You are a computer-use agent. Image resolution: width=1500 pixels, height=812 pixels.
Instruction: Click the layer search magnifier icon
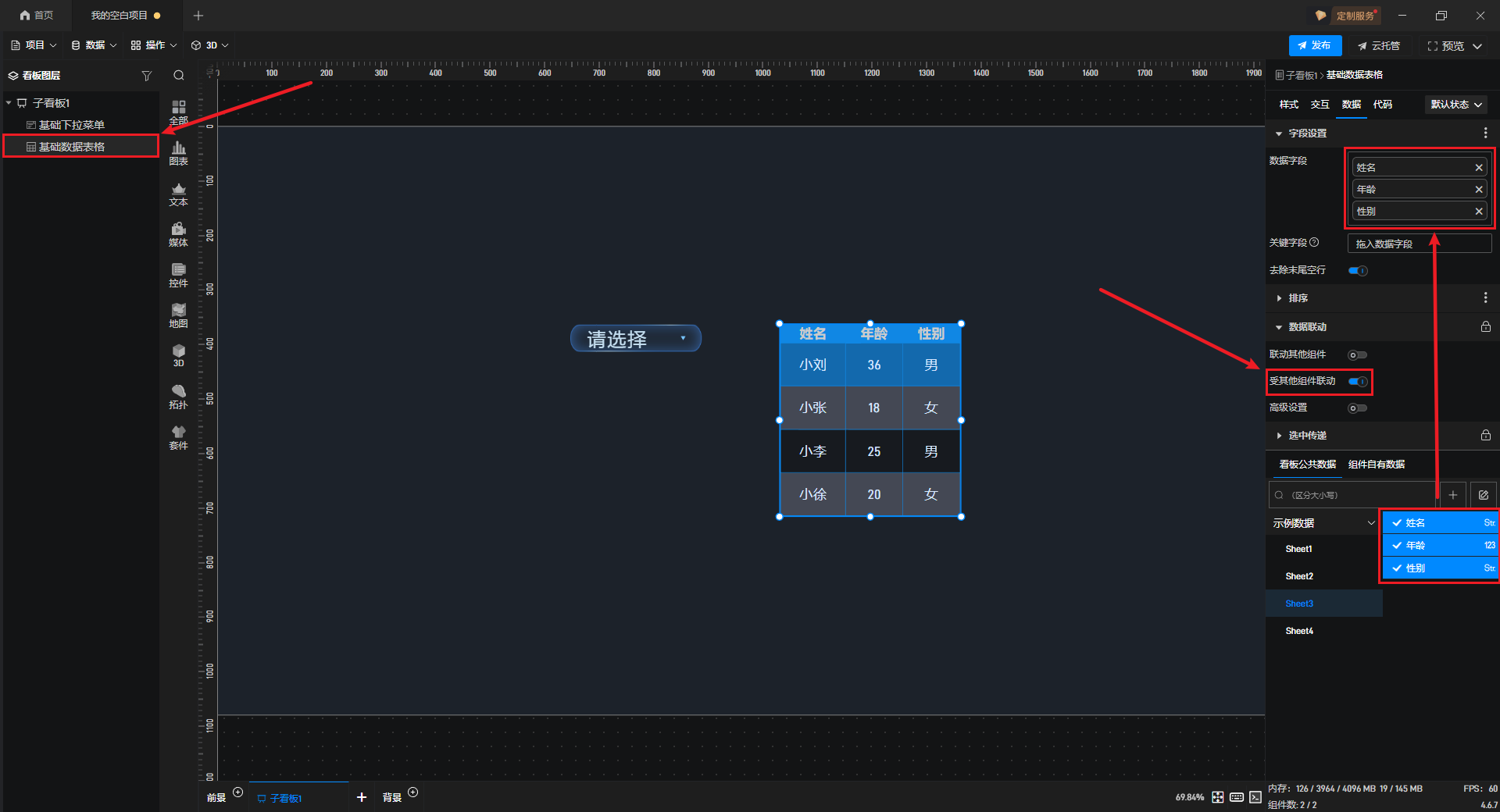179,76
